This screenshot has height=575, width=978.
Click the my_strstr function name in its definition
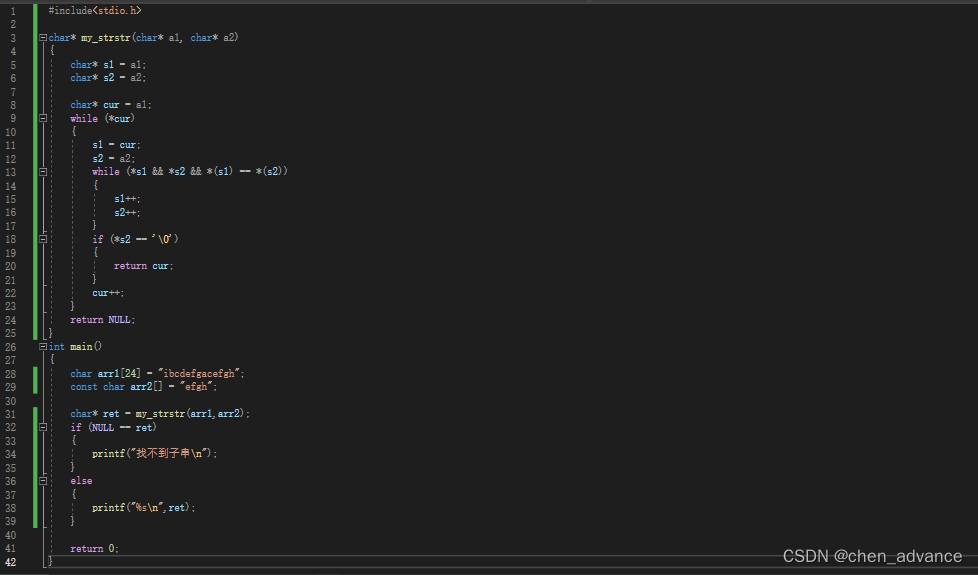pos(105,37)
